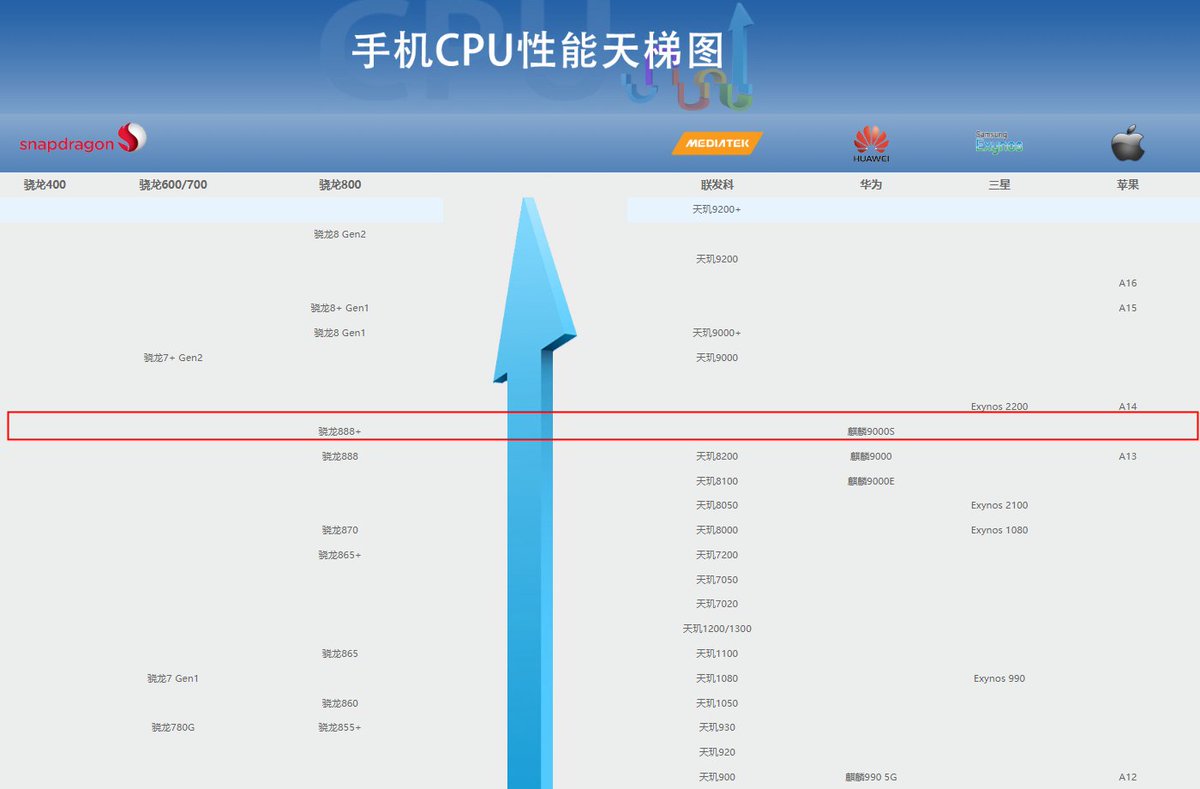
Task: Click the 骁龙870 entry
Action: 340,531
